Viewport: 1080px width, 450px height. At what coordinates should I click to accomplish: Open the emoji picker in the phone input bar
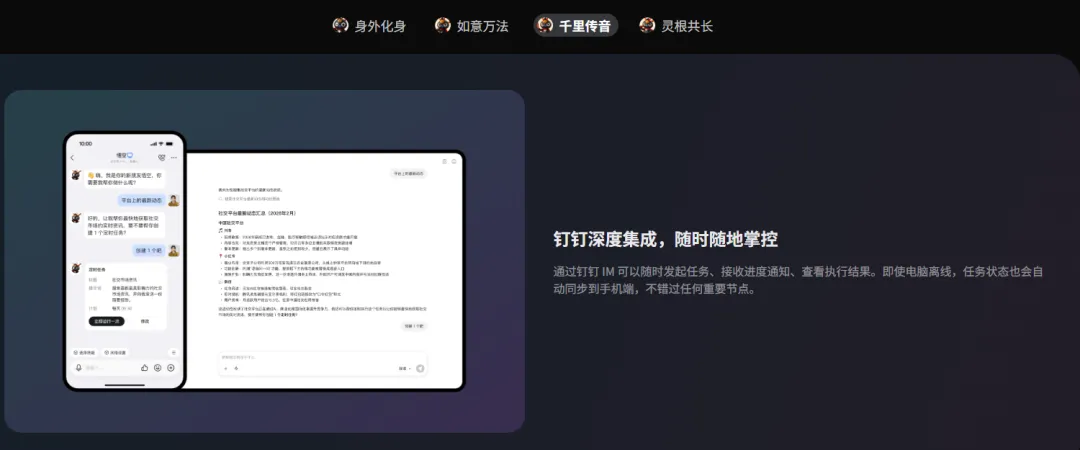click(x=158, y=368)
